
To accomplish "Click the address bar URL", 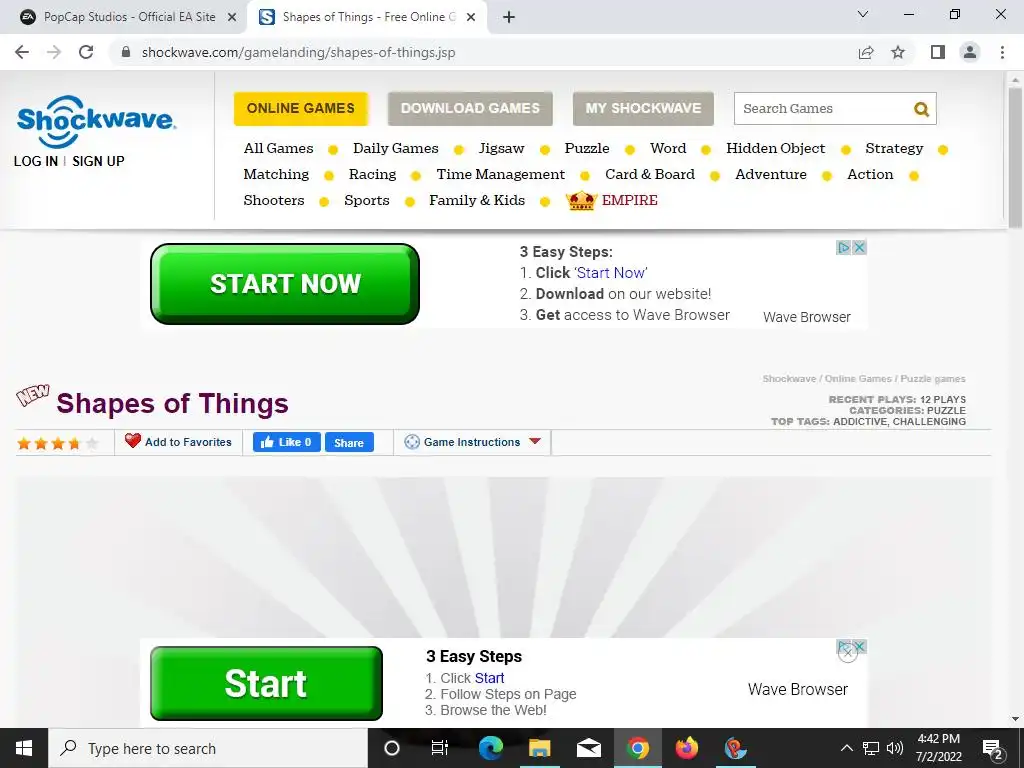I will (x=298, y=52).
